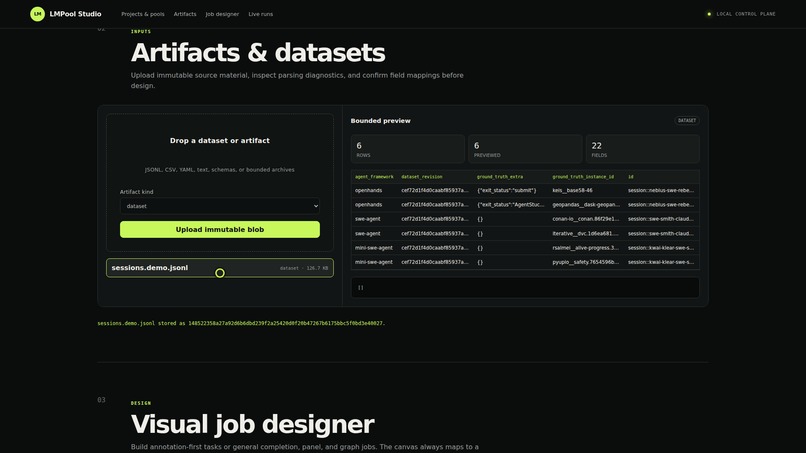
Task: Open the Artifact kind dropdown
Action: pos(219,206)
